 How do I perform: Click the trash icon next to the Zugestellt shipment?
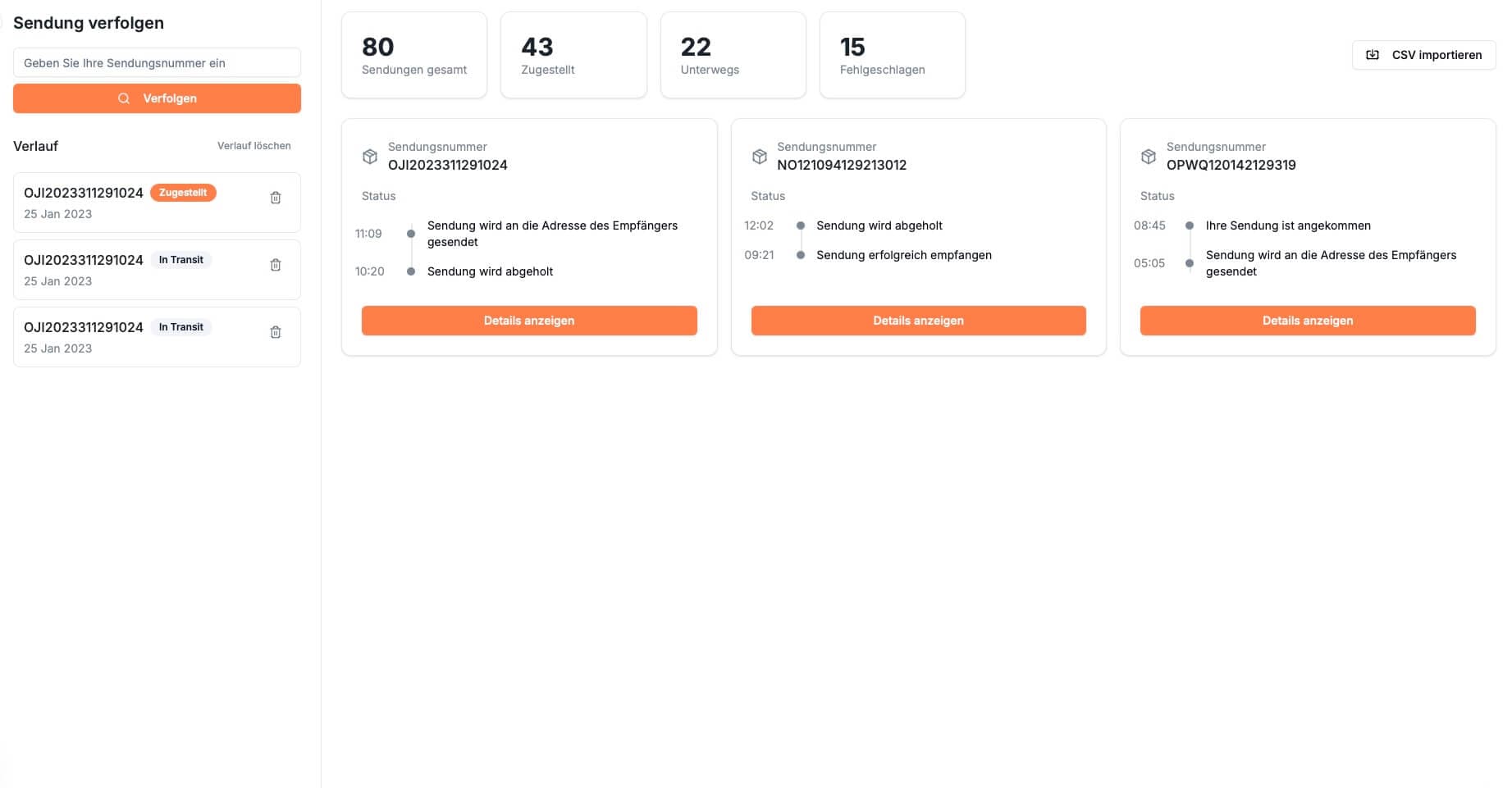[276, 197]
